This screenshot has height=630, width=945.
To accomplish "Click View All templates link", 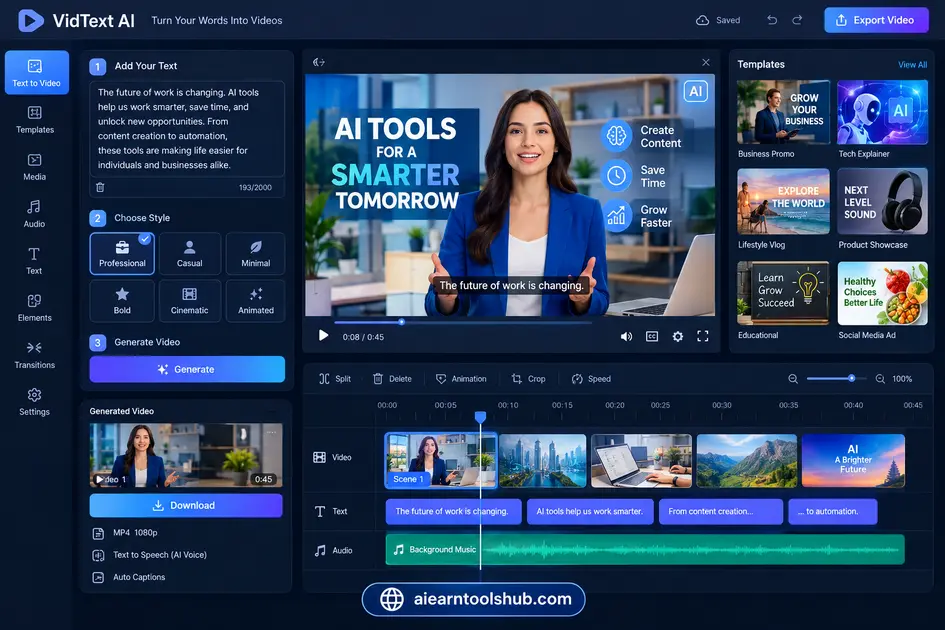I will (x=912, y=65).
